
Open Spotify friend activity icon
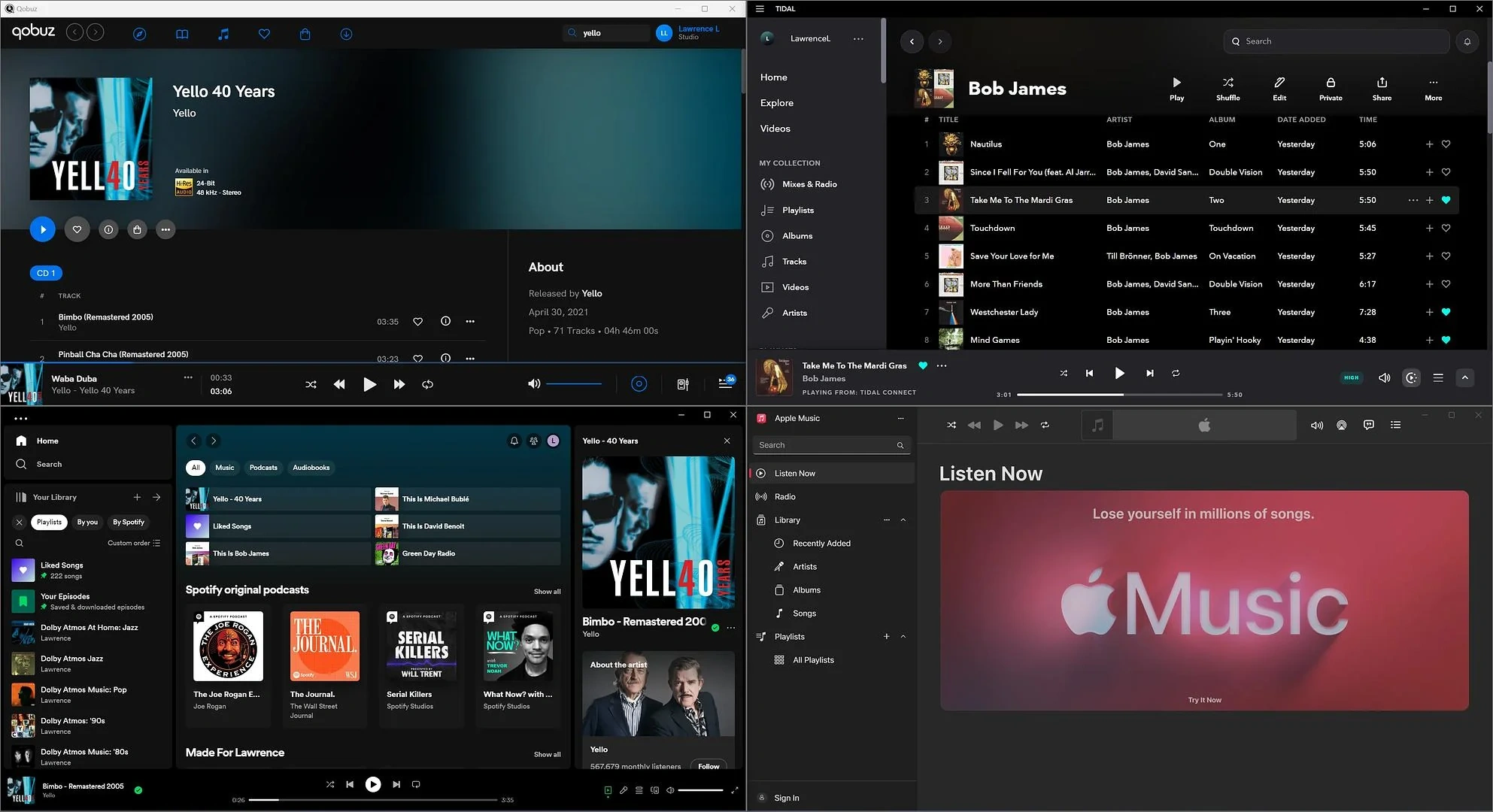[534, 441]
